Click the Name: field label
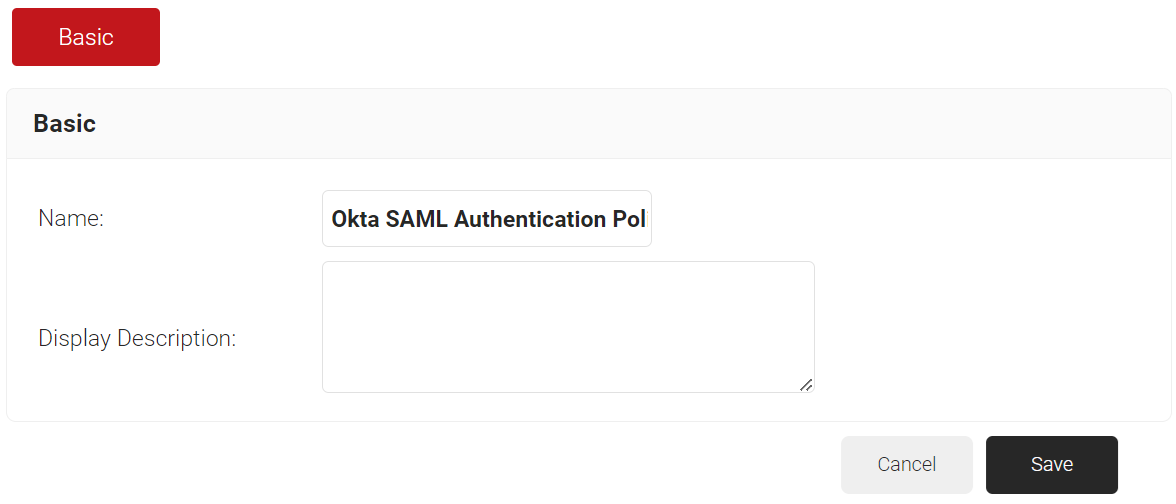This screenshot has height=504, width=1176. click(71, 219)
